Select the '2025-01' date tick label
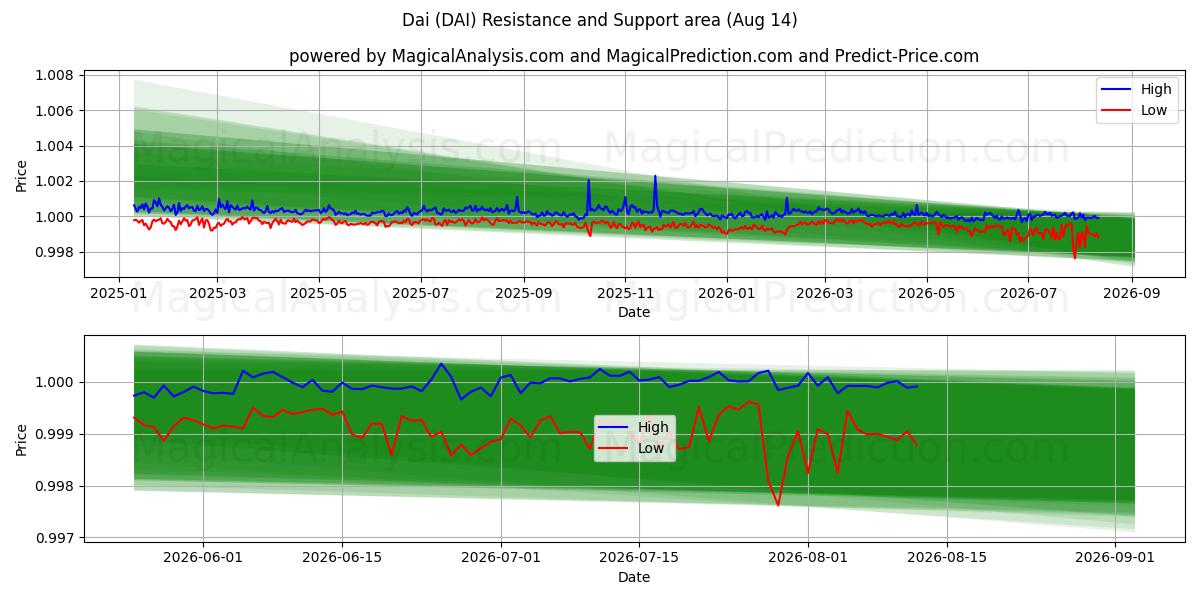1200x600 pixels. [120, 294]
